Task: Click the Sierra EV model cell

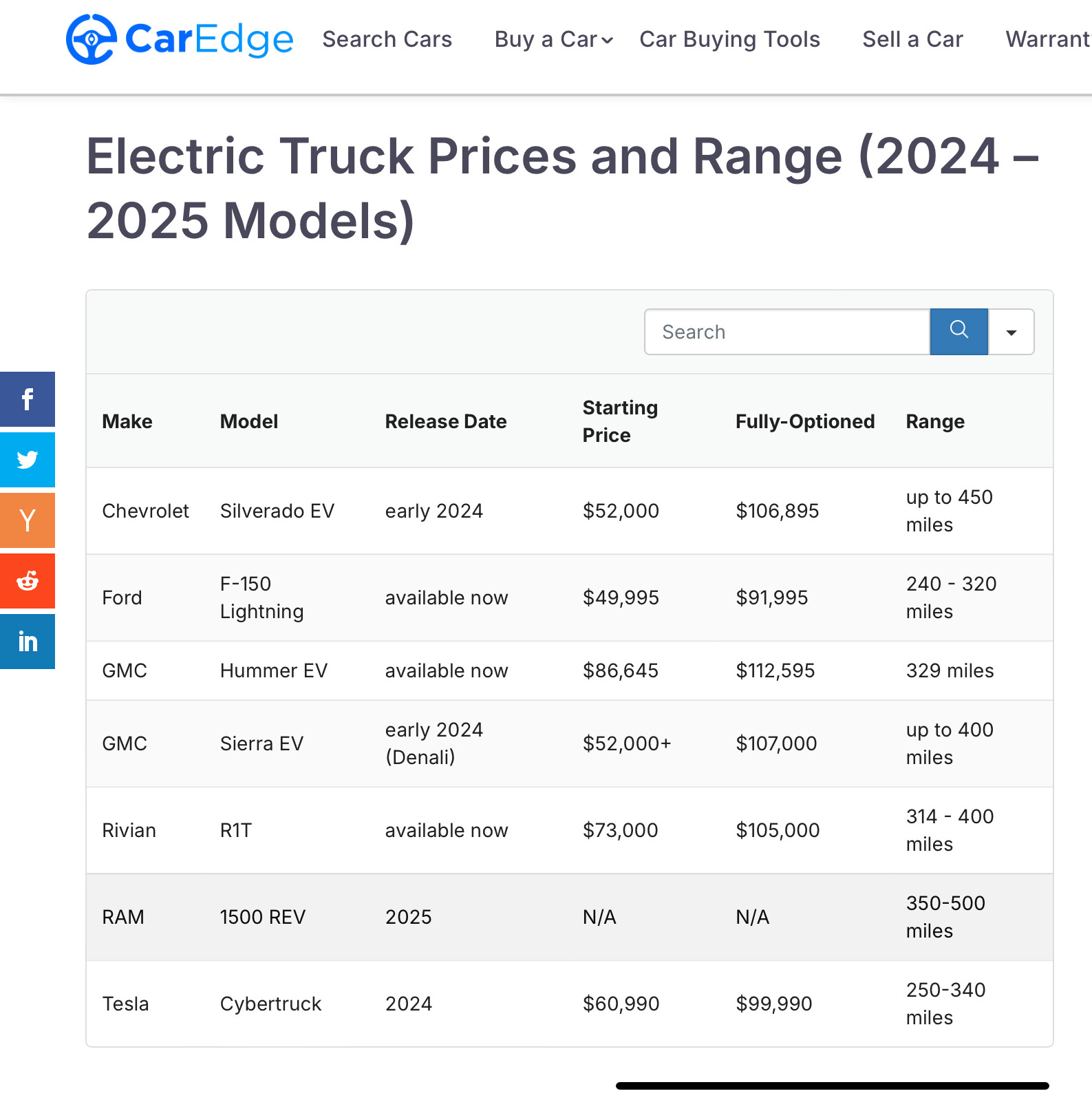Action: [x=261, y=743]
